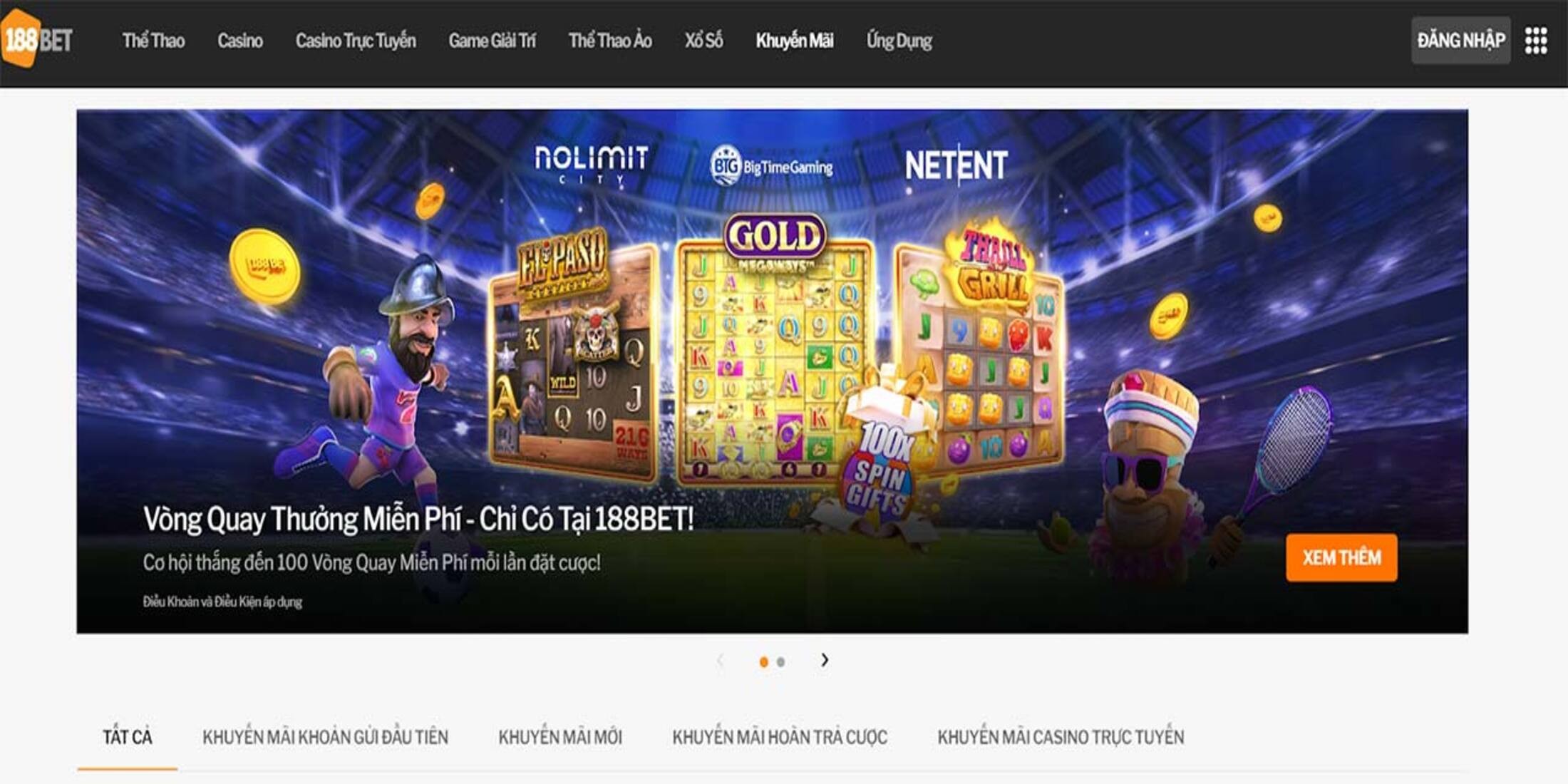Select the second gray carousel dot

[780, 662]
